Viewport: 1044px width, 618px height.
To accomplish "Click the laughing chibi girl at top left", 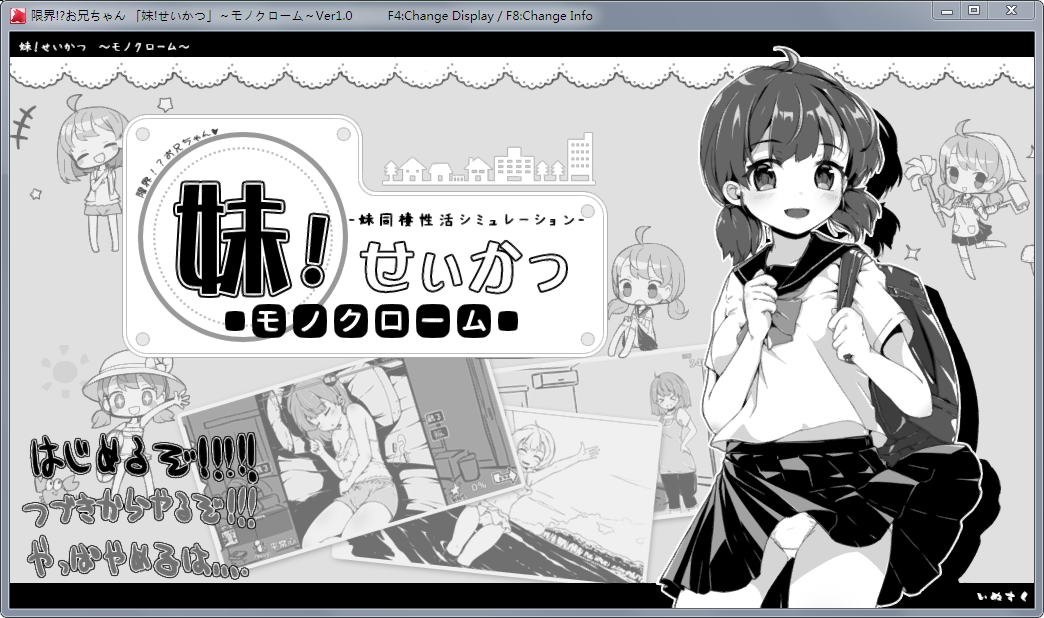I will [x=91, y=173].
